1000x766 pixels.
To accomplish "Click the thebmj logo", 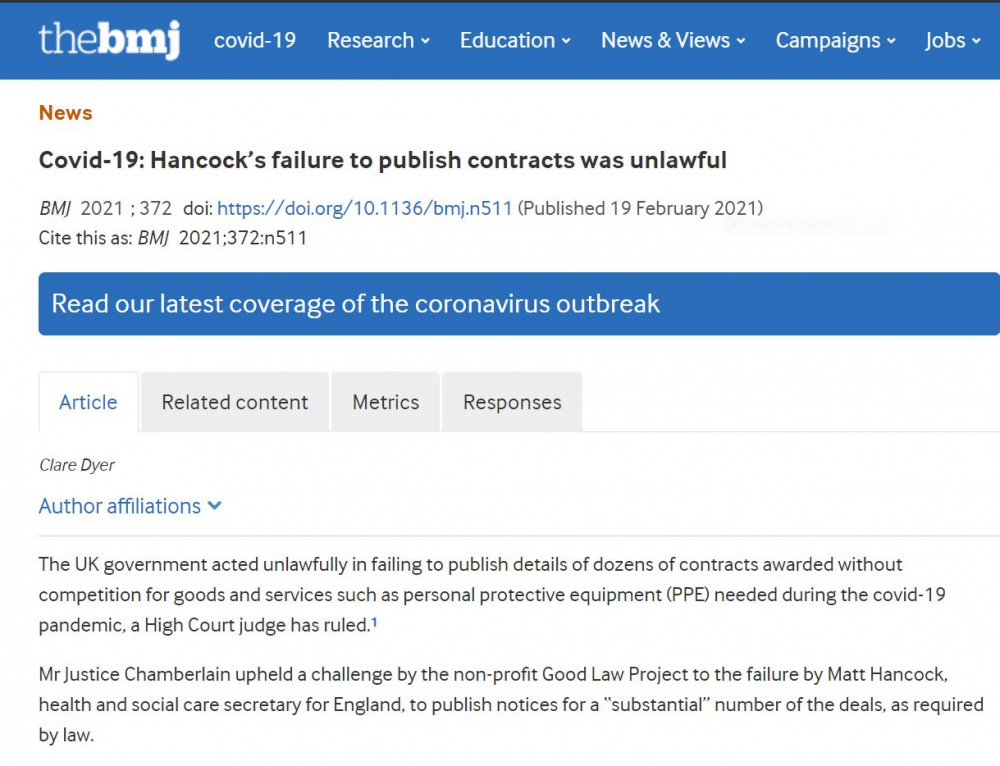I will pos(109,40).
